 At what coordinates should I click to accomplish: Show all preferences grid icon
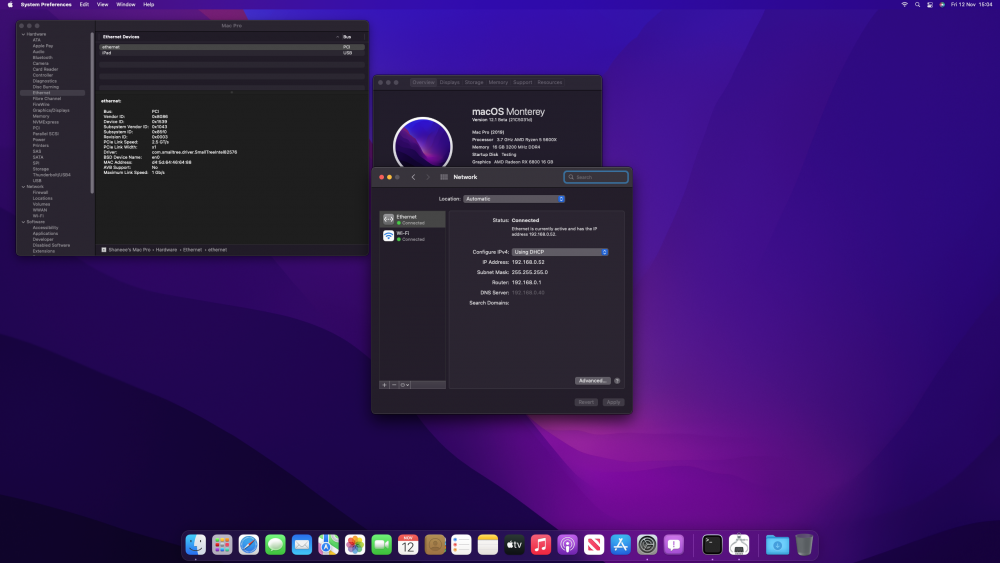click(x=444, y=177)
